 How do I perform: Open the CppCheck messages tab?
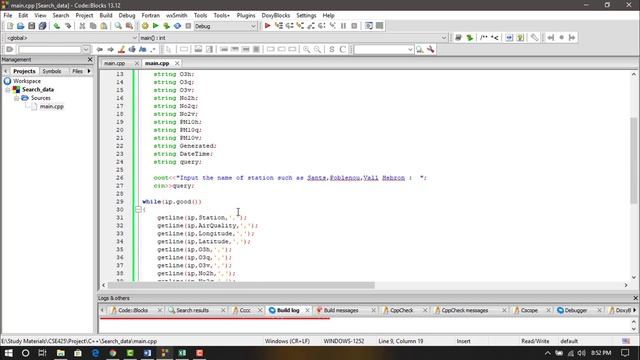click(464, 310)
